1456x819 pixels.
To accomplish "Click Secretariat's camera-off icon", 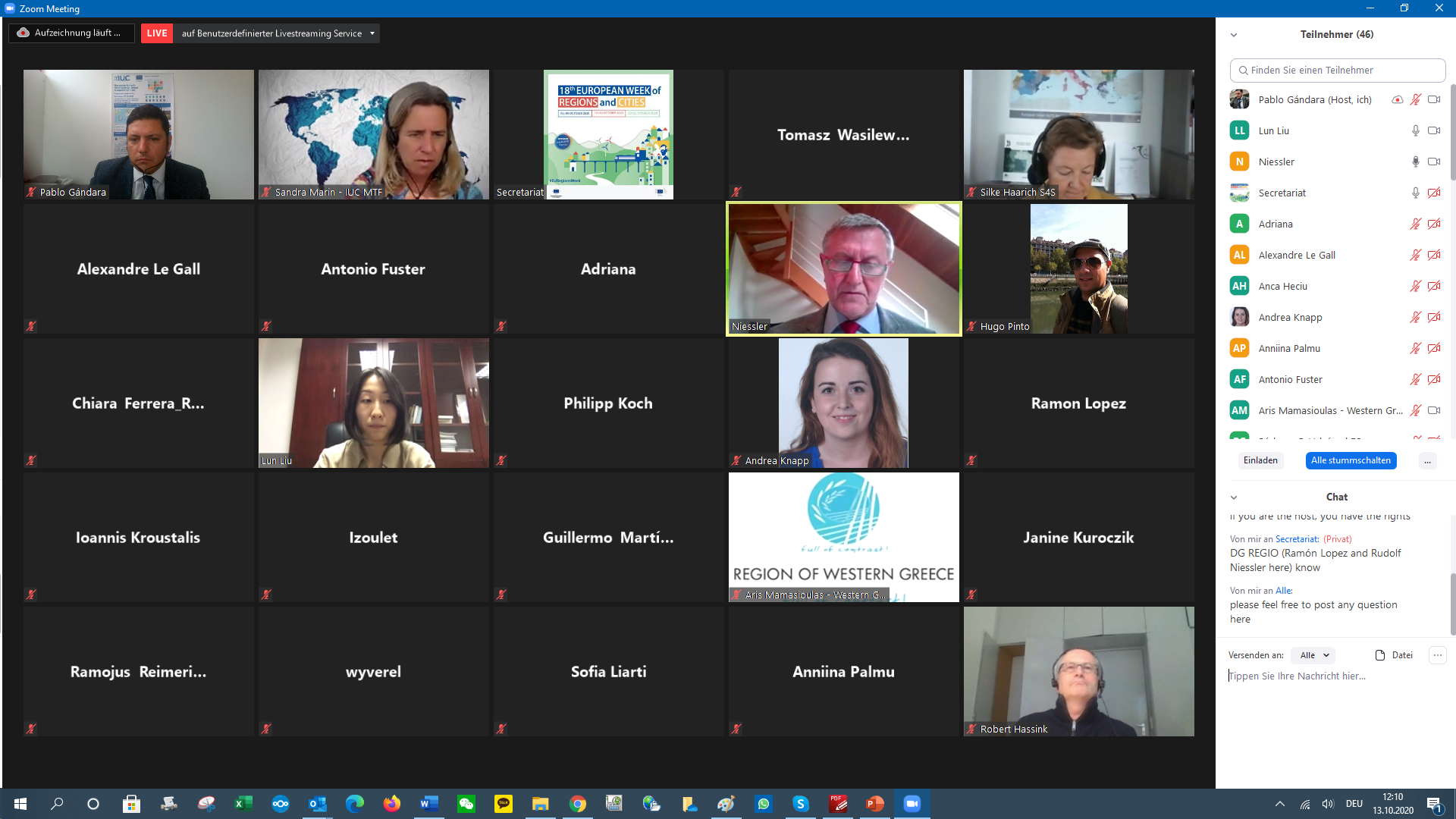I will 1433,193.
